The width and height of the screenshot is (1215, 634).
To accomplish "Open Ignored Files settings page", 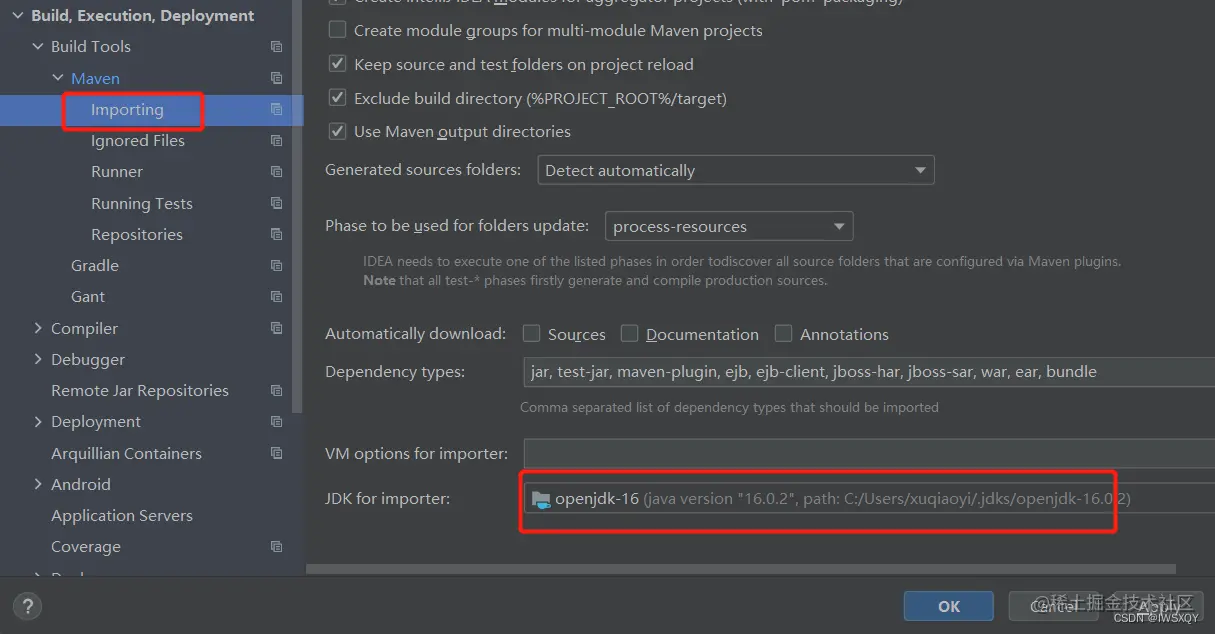I will tap(138, 141).
